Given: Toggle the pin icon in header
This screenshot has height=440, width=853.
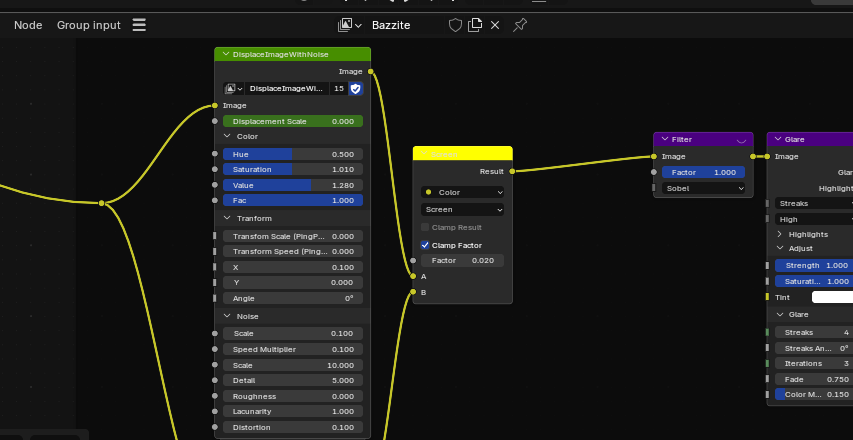Looking at the screenshot, I should pos(520,25).
